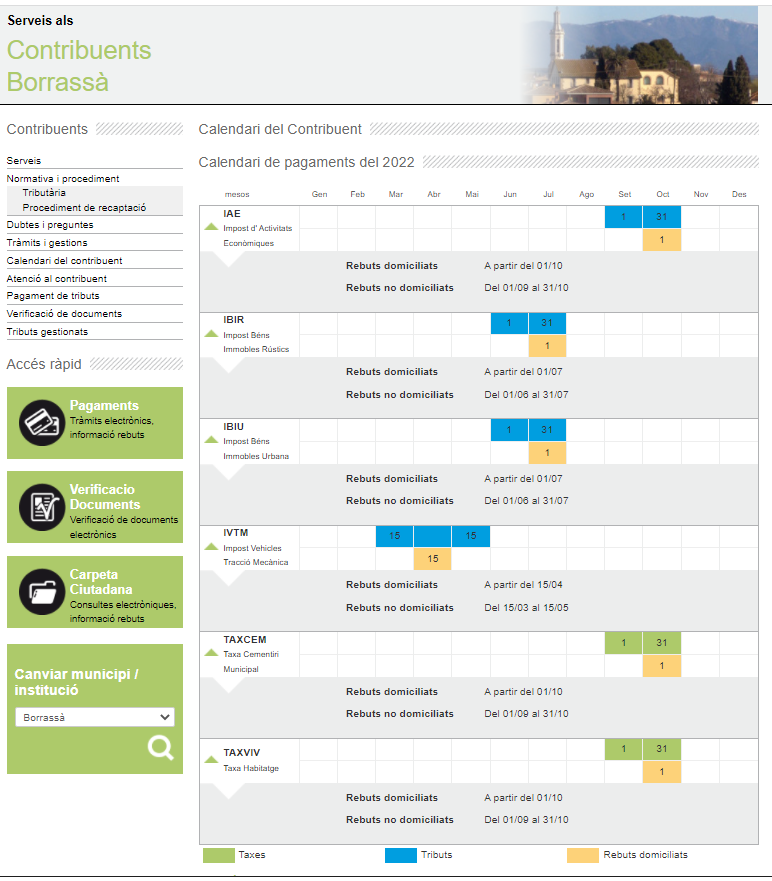Click IAE yellow domiciliat cell in October

pyautogui.click(x=662, y=240)
